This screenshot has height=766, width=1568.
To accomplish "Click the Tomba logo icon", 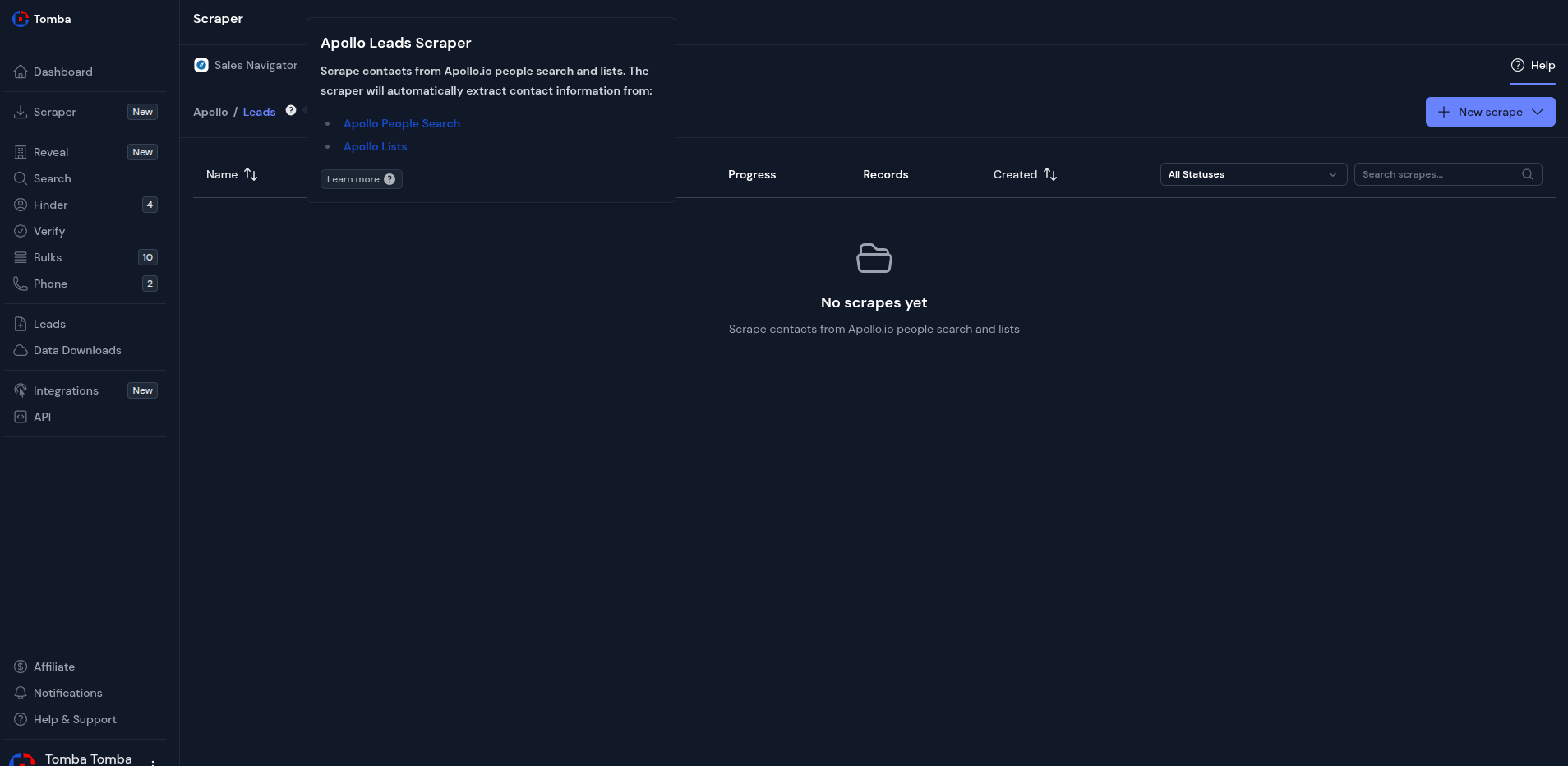I will tap(21, 19).
